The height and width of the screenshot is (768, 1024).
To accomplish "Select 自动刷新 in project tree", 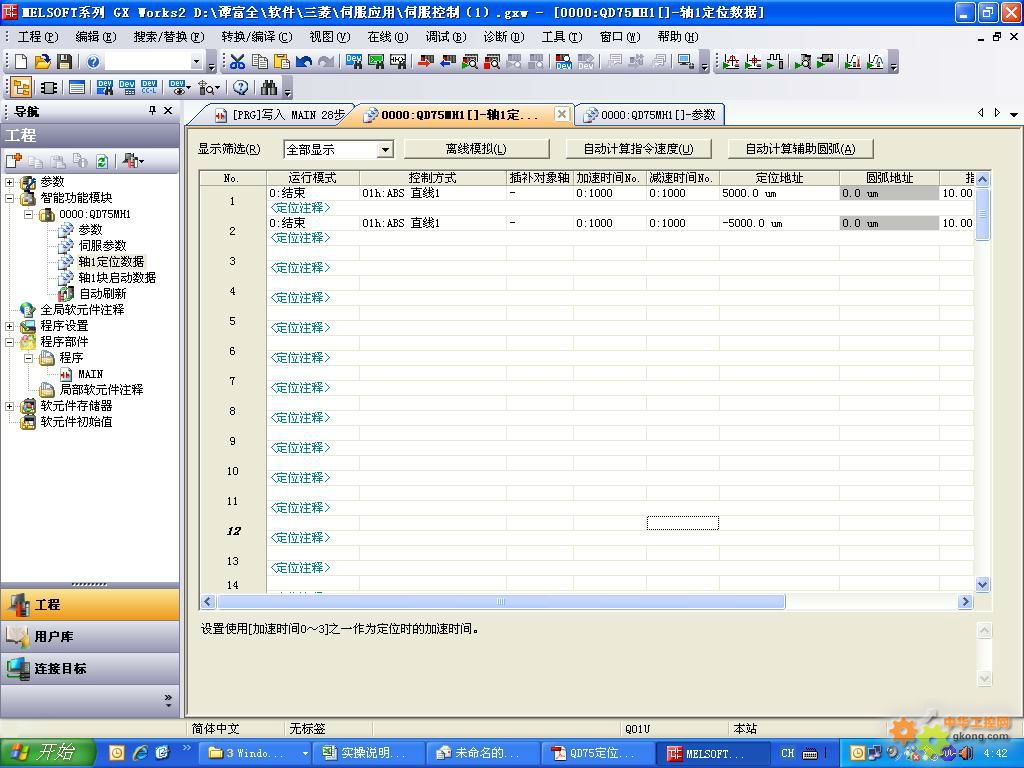I will pyautogui.click(x=103, y=294).
